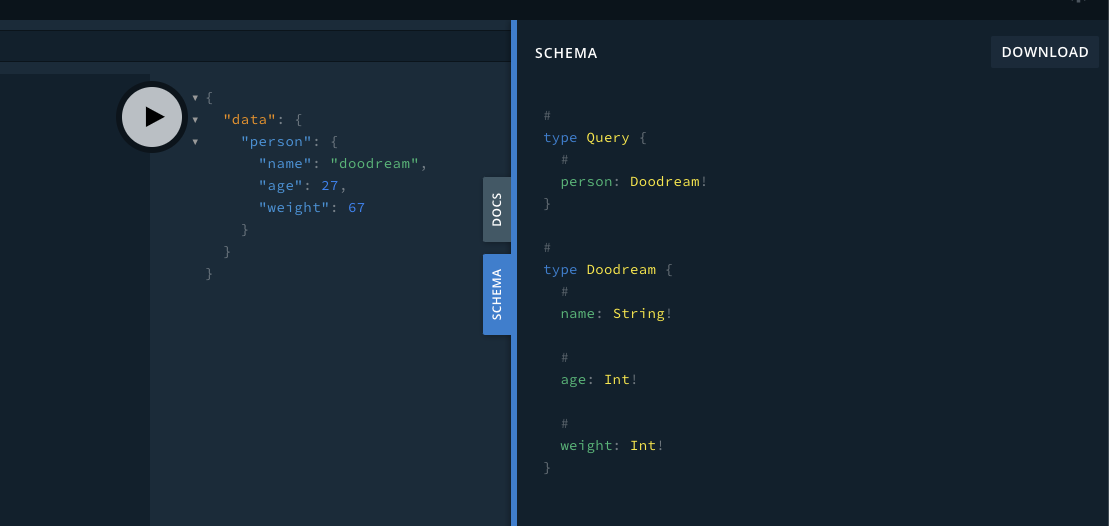
Task: Run the query with the play button
Action: pyautogui.click(x=152, y=117)
